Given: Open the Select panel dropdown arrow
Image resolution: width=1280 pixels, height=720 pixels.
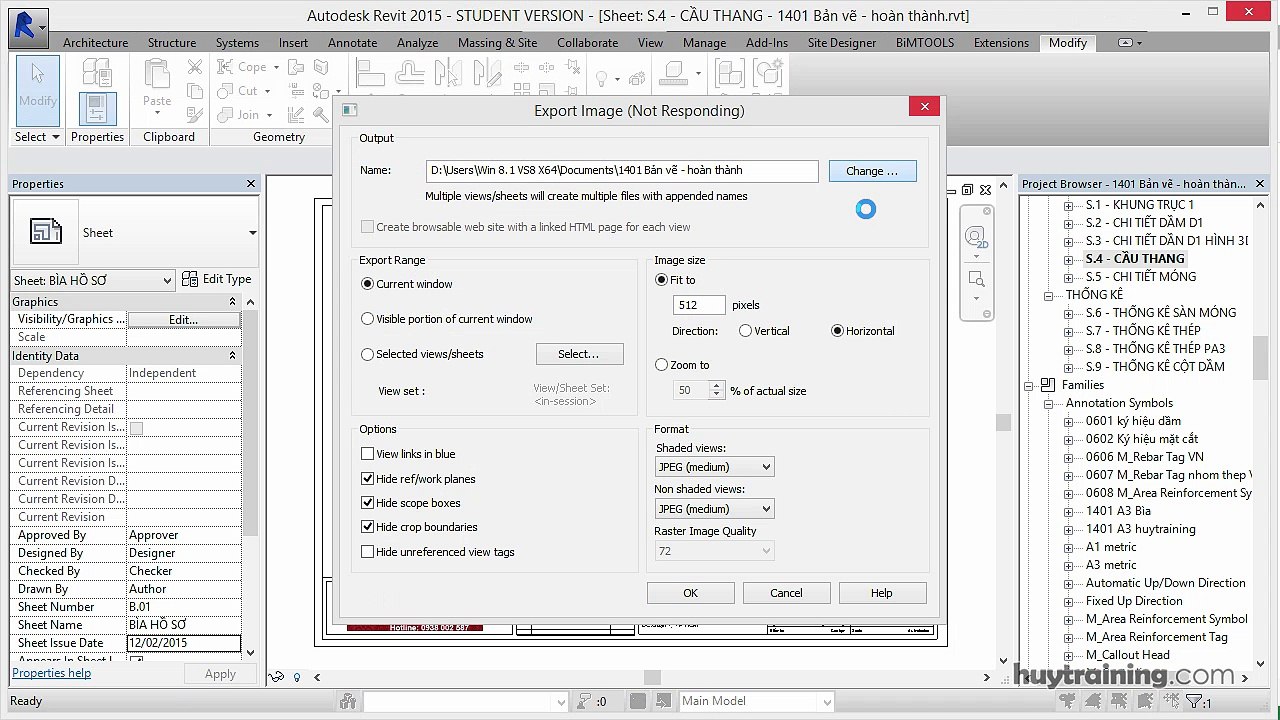Looking at the screenshot, I should pyautogui.click(x=55, y=137).
